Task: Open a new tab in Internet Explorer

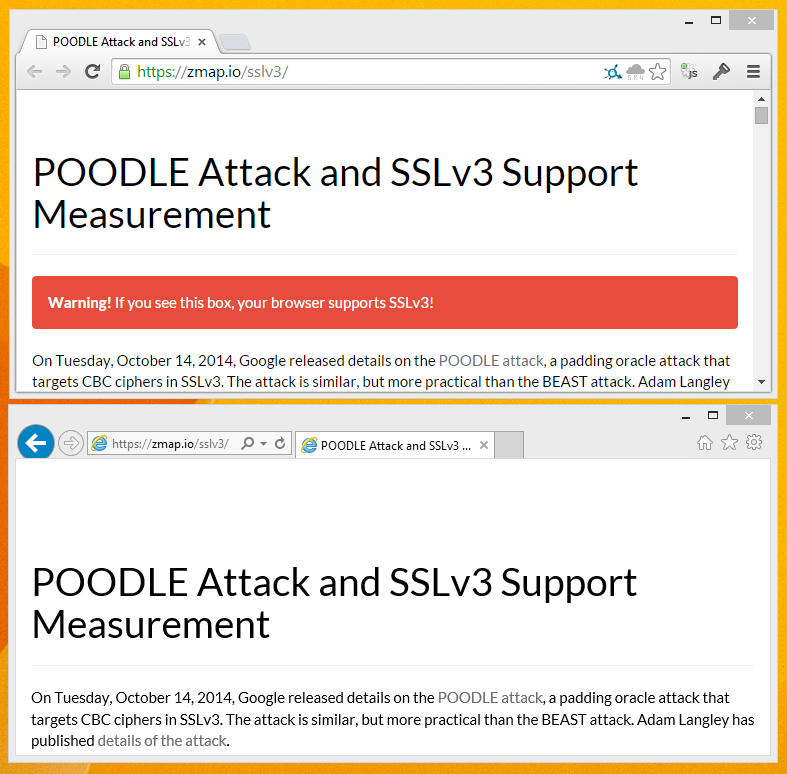Action: 510,445
